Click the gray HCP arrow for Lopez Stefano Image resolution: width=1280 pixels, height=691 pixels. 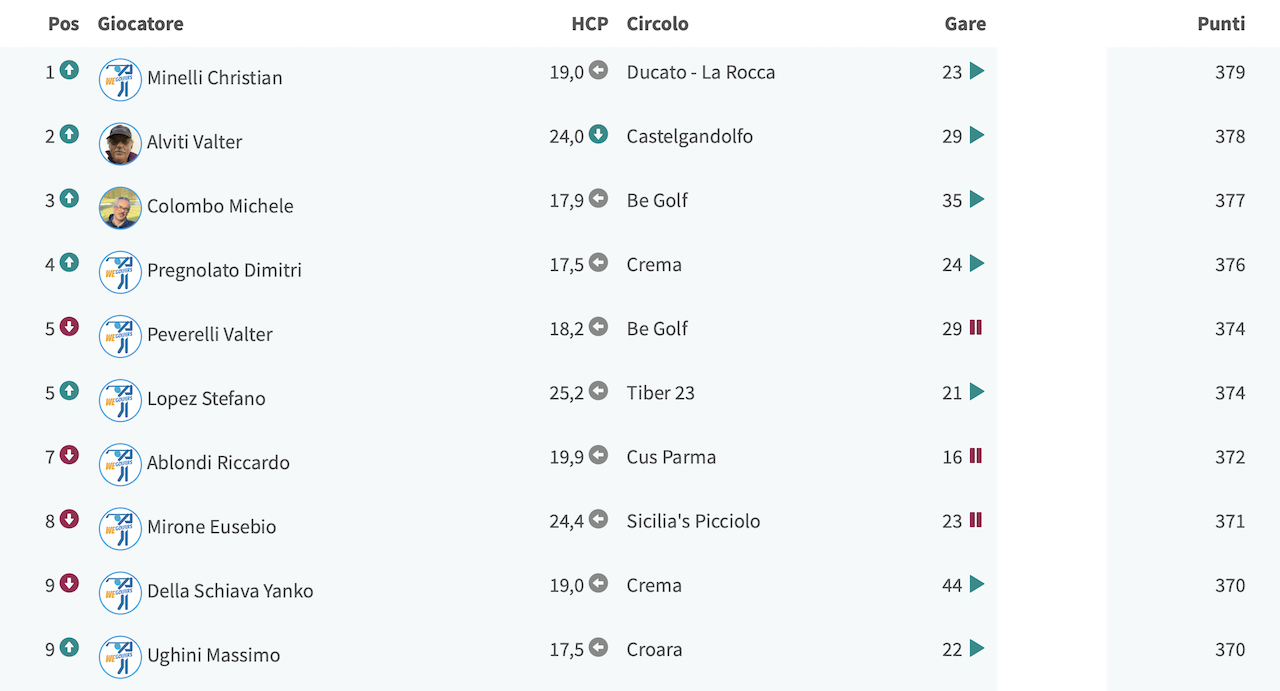[598, 391]
